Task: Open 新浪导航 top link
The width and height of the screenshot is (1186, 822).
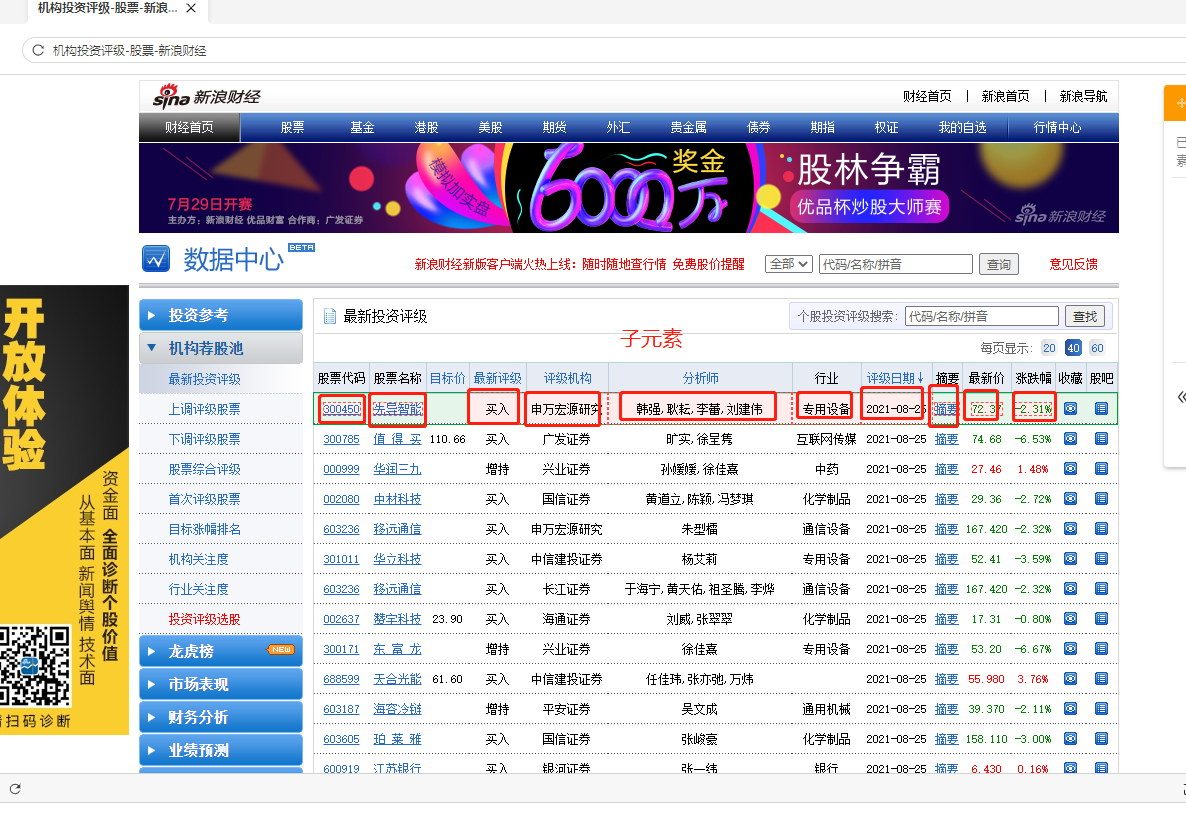Action: [1083, 96]
